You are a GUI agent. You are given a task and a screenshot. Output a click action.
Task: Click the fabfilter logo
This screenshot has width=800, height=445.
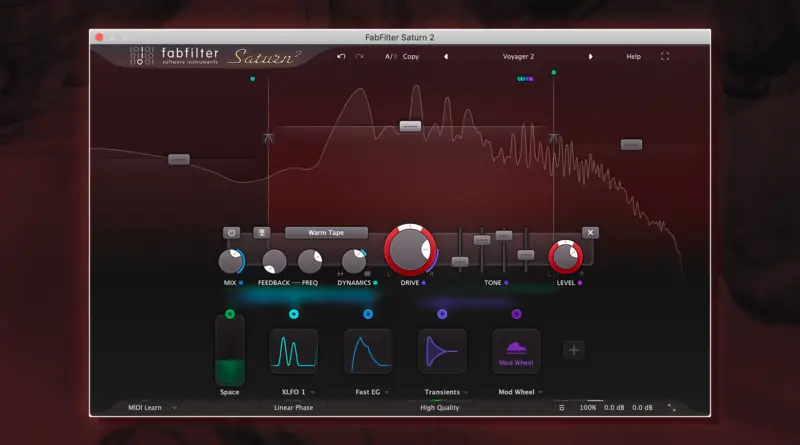[174, 56]
